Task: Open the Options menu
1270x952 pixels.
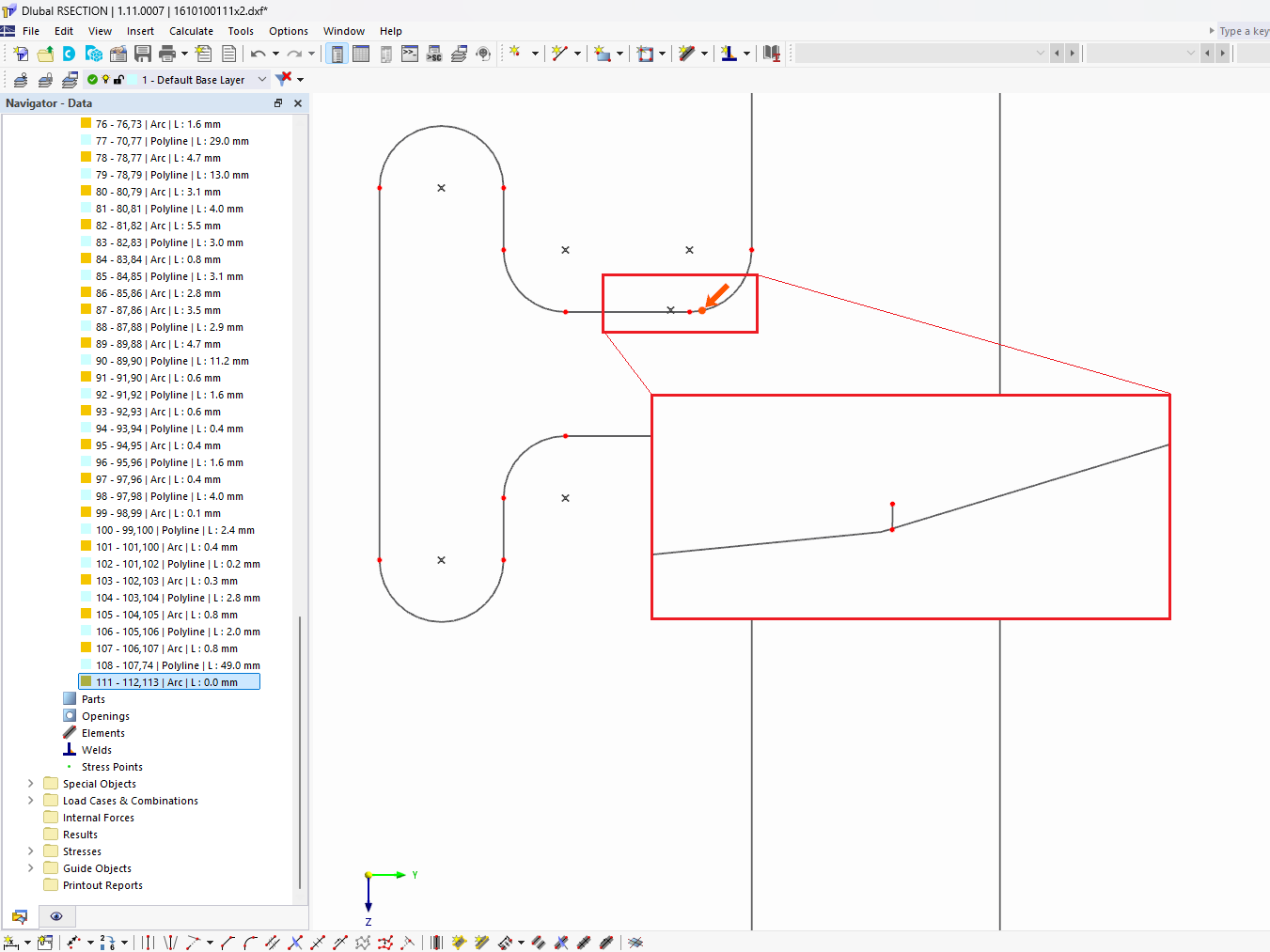Action: pos(288,30)
